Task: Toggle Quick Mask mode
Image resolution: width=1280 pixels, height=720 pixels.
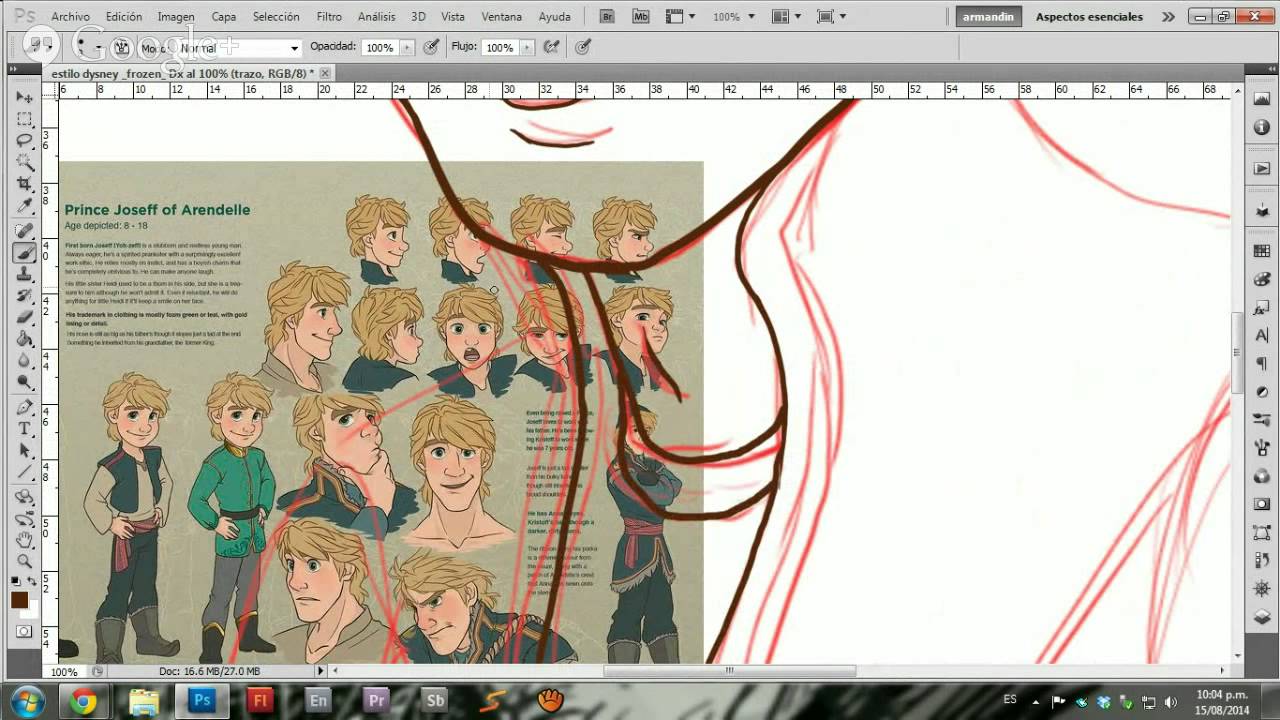Action: (x=24, y=631)
